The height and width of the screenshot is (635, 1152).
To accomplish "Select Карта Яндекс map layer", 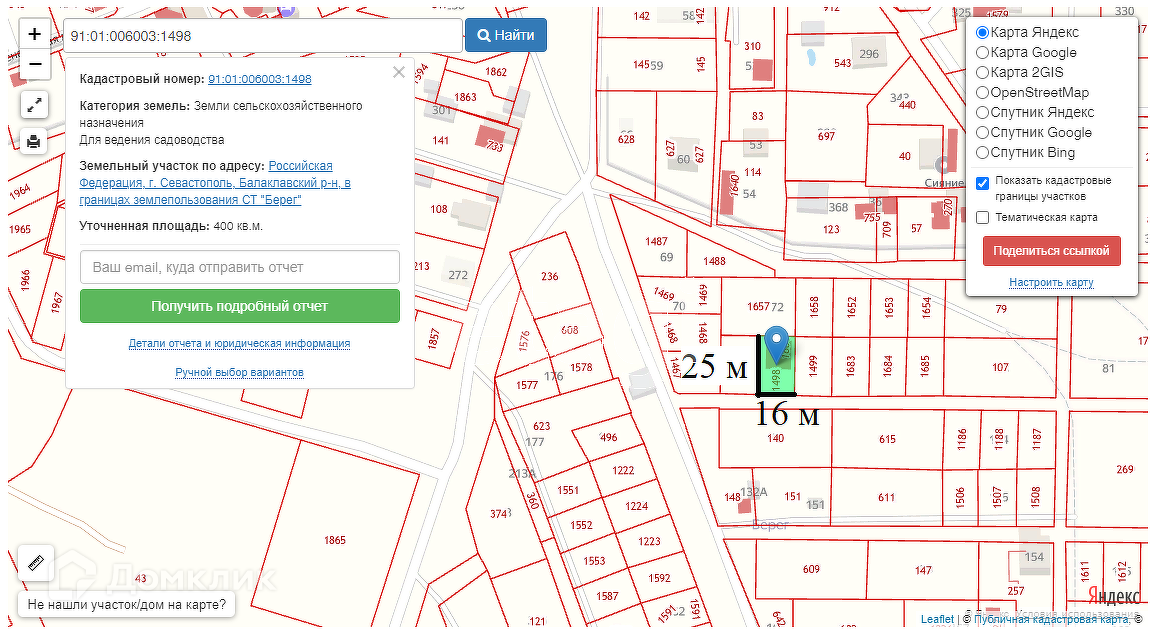I will tap(982, 32).
